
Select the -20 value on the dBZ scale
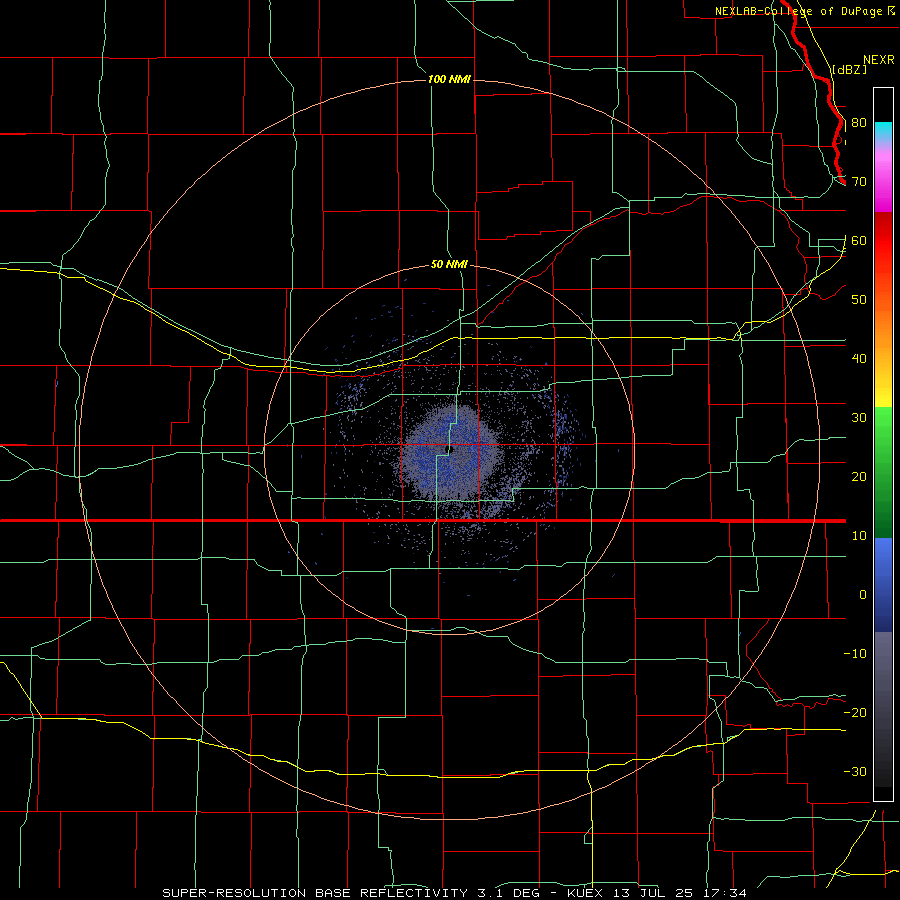855,713
